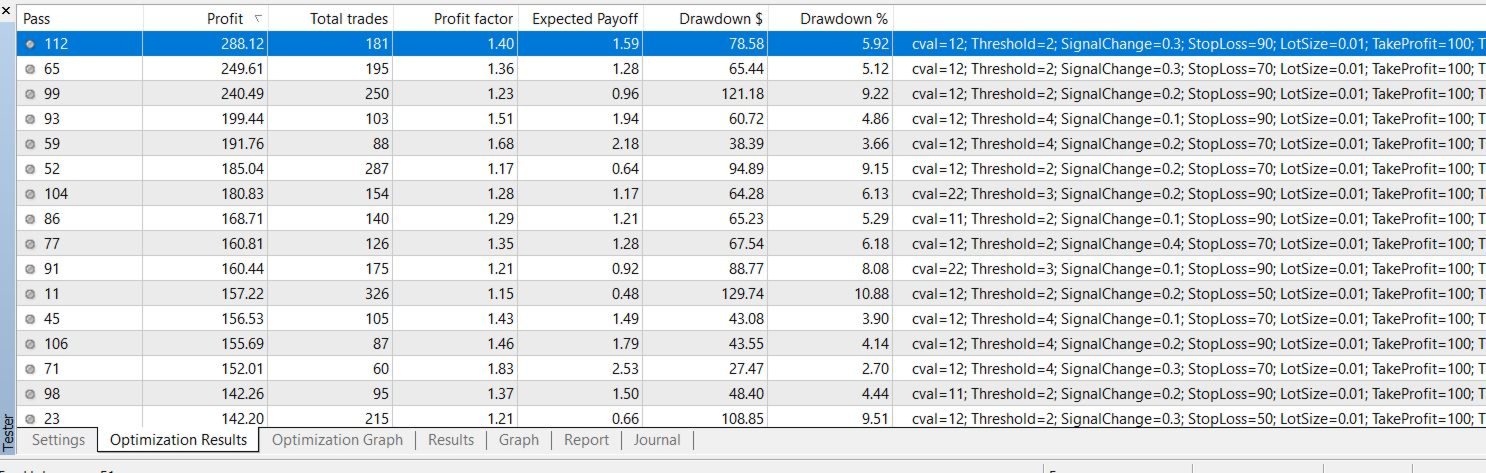Show the Report tab

(586, 440)
